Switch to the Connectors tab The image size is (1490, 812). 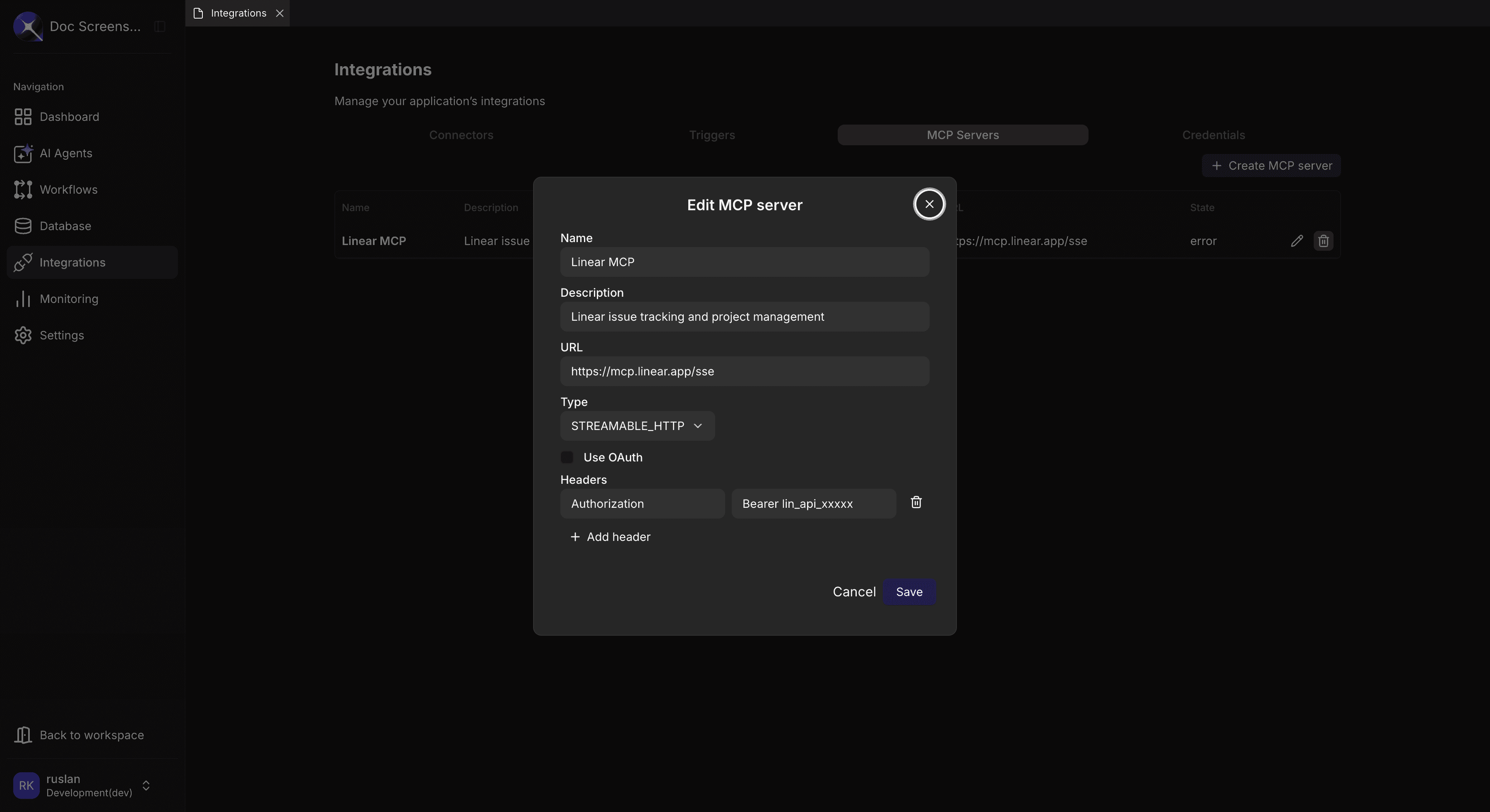tap(461, 135)
